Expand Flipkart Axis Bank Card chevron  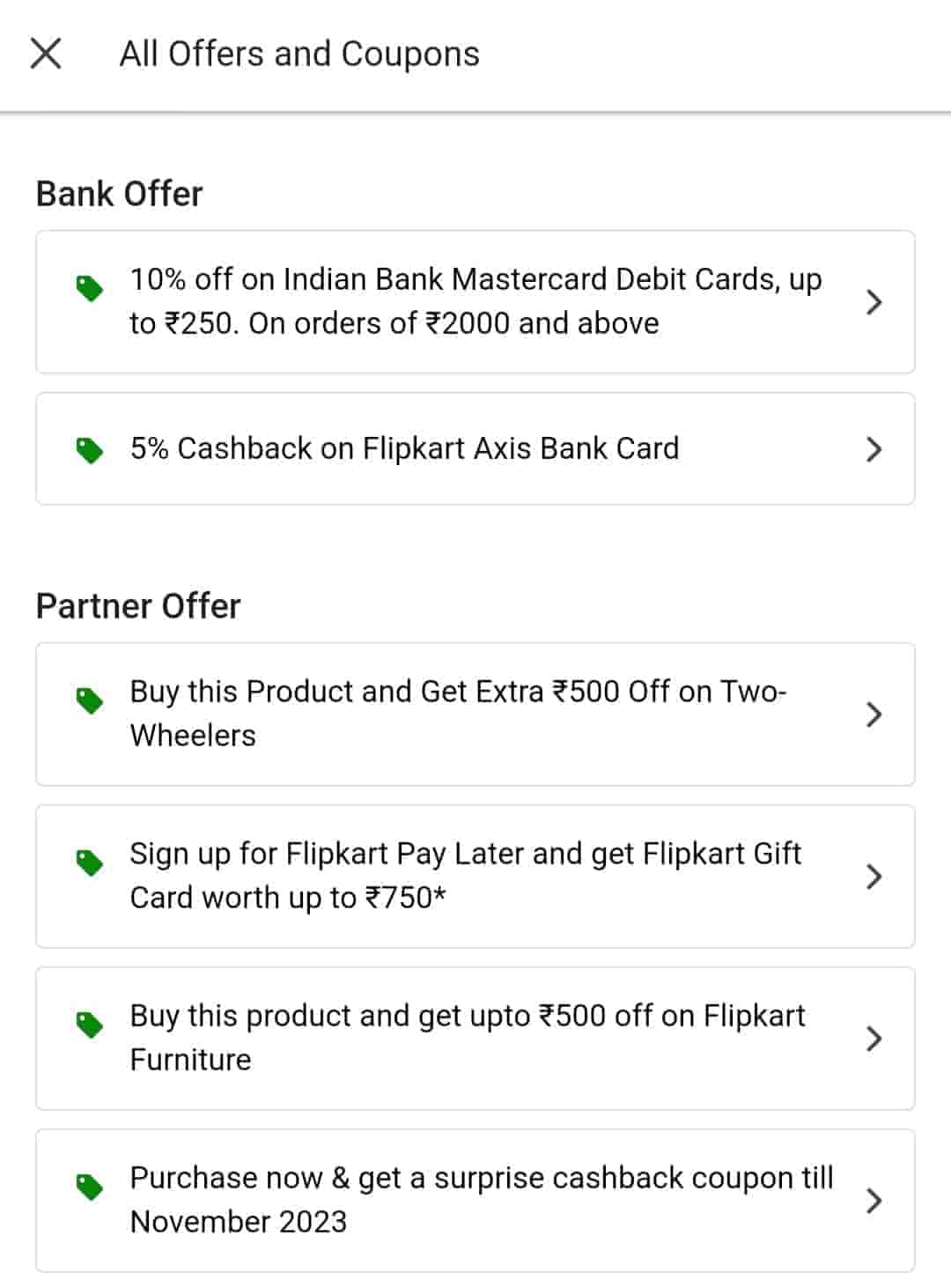click(874, 449)
